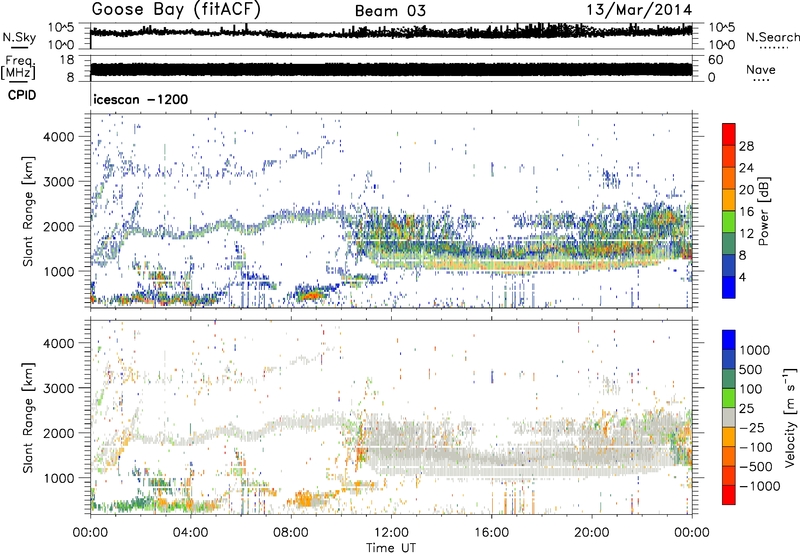Click the '28' tick on Power colorbar
Screen dimensions: 800x554
coord(746,146)
